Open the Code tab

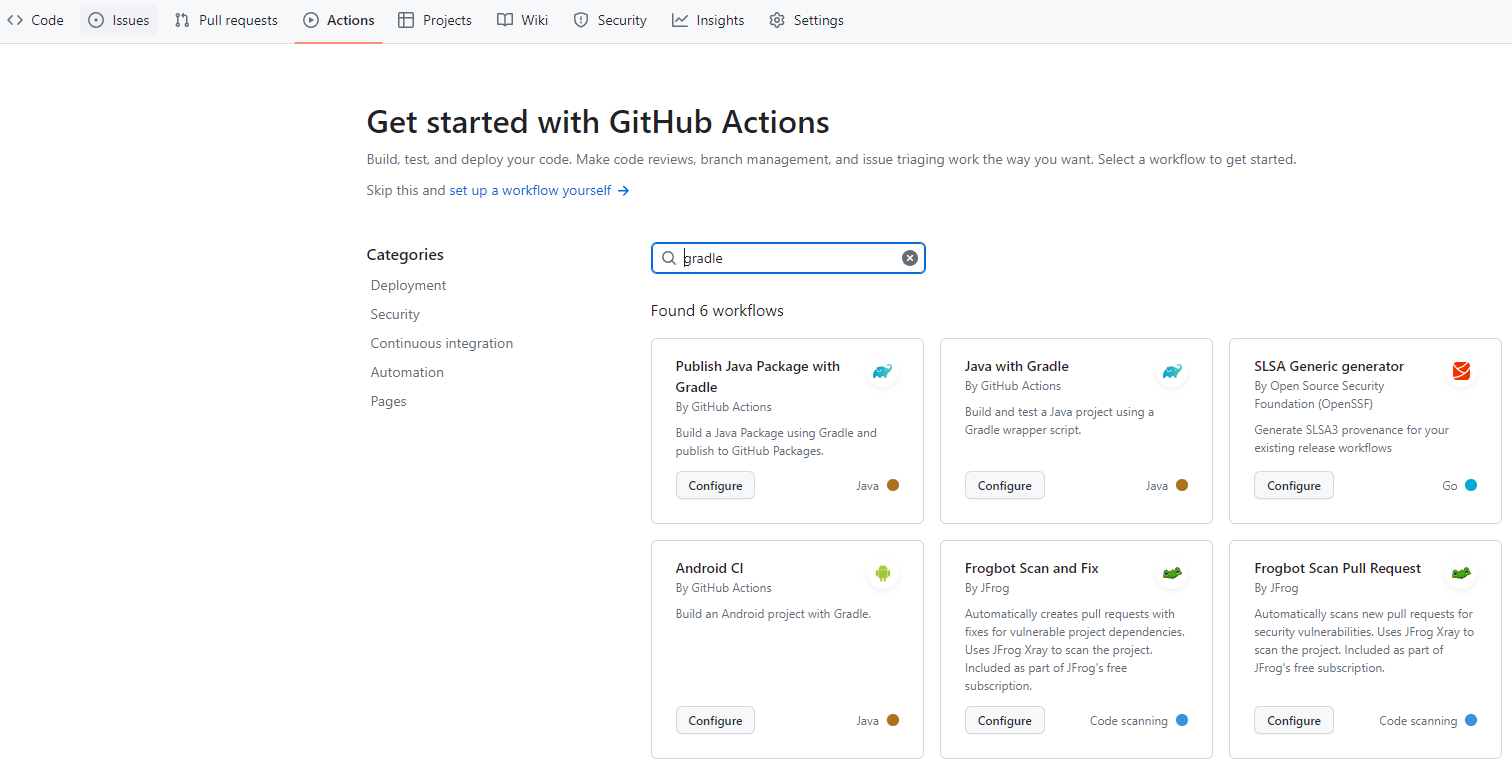coord(35,20)
